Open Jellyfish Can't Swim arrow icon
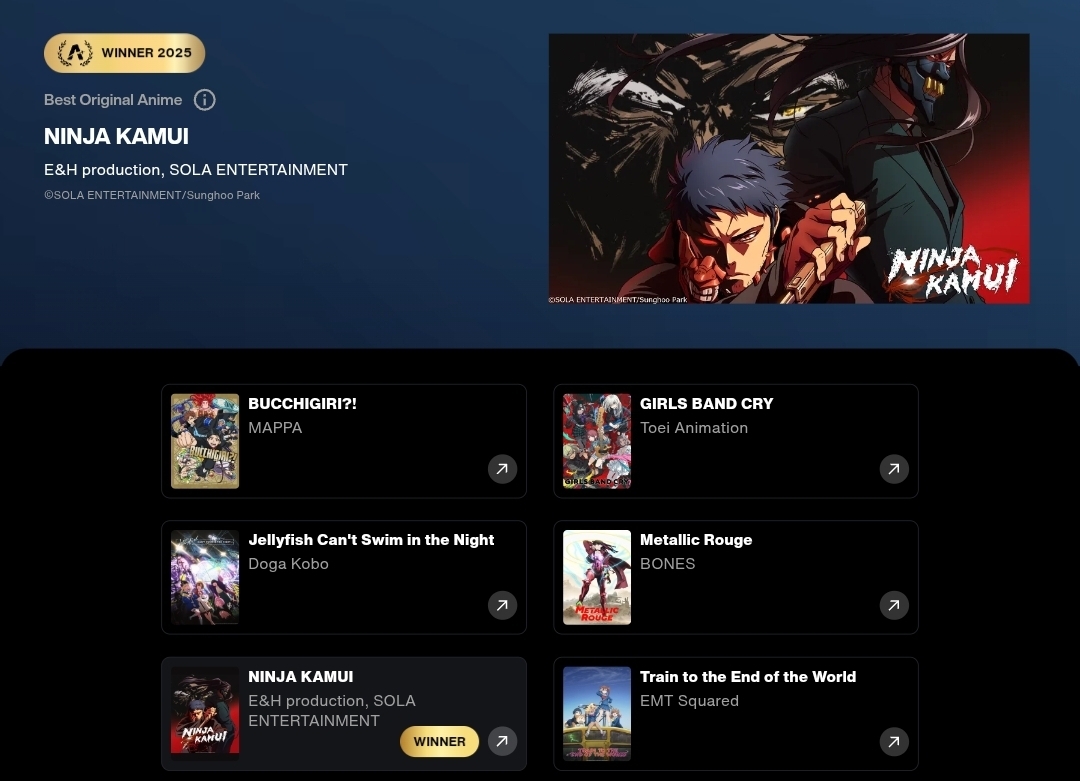The height and width of the screenshot is (781, 1080). pos(502,605)
